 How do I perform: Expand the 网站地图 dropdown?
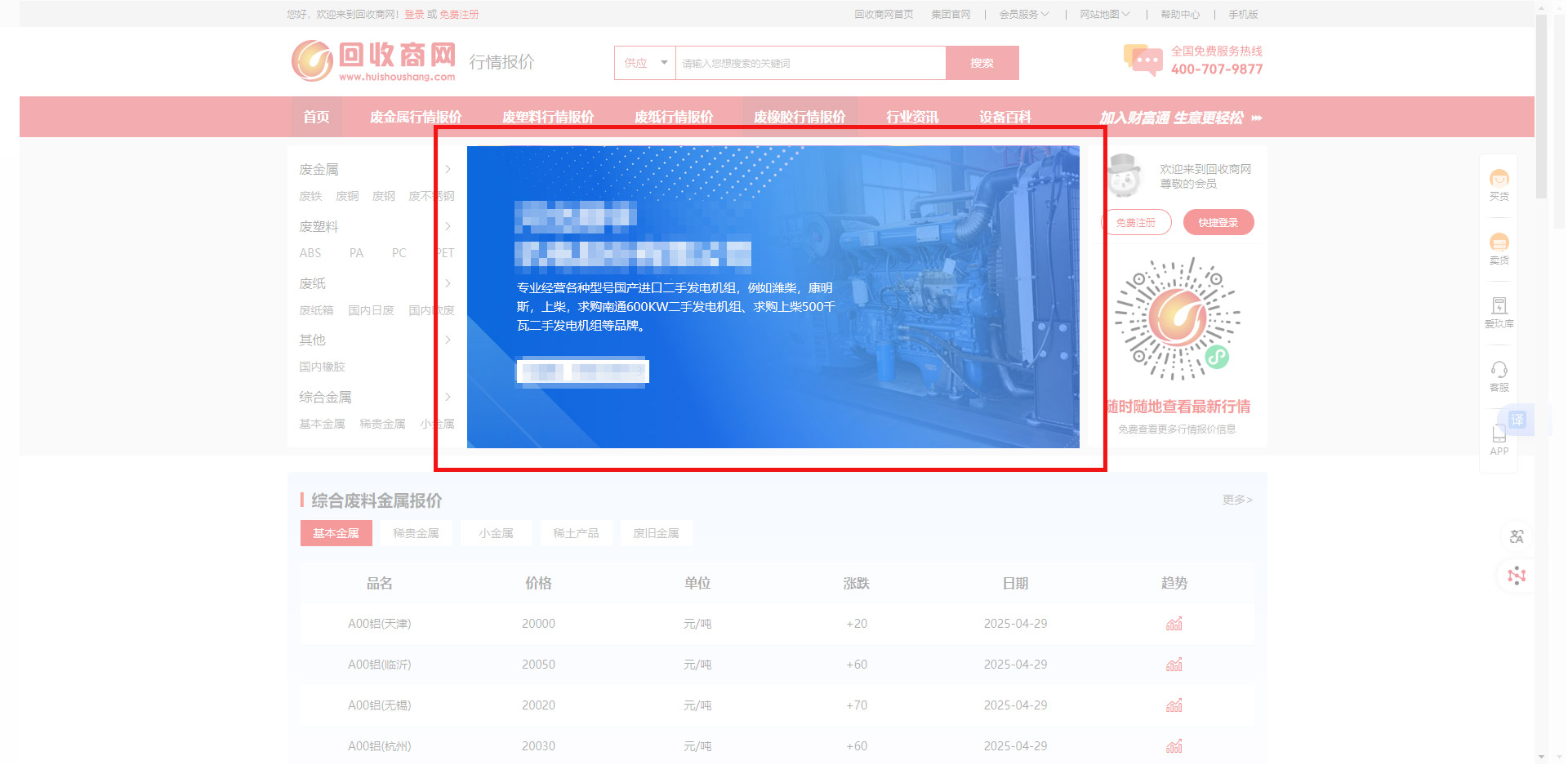point(1105,14)
